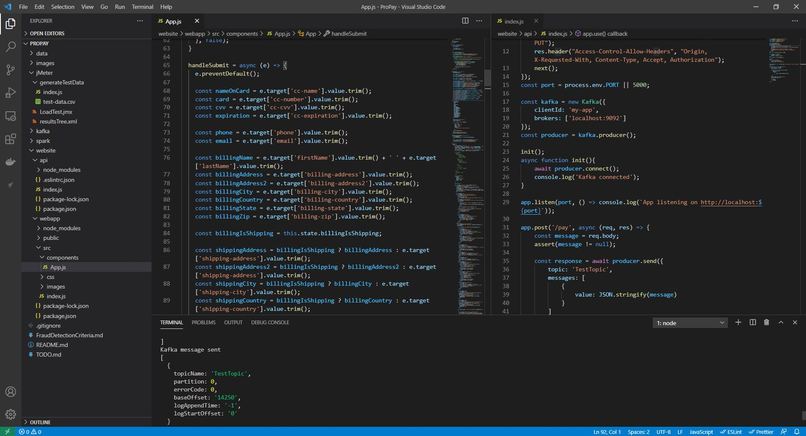The width and height of the screenshot is (806, 436).
Task: Open the File menu
Action: [23, 7]
